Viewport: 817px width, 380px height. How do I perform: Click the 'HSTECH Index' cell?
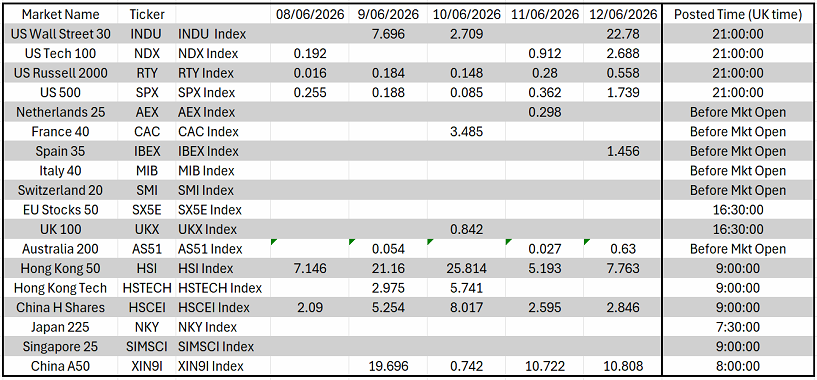[x=224, y=288]
